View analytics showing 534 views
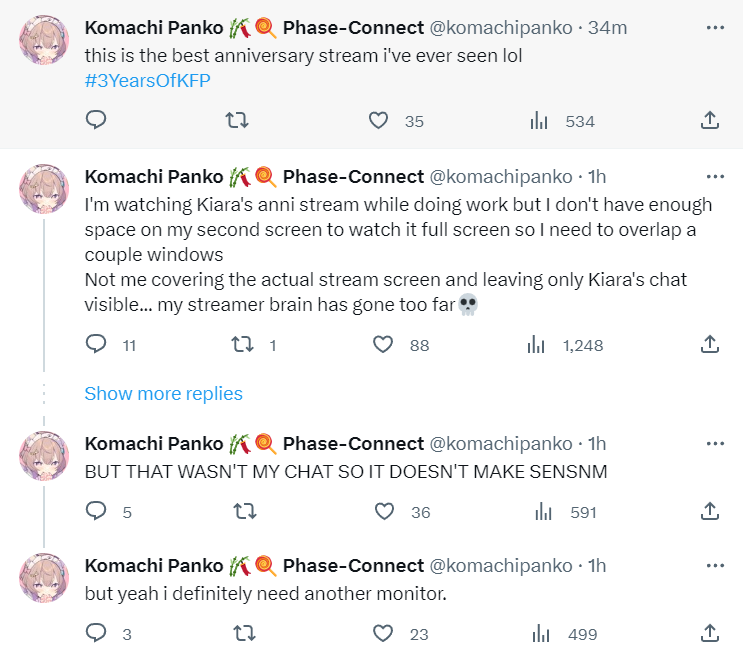Image resolution: width=743 pixels, height=661 pixels. point(539,121)
